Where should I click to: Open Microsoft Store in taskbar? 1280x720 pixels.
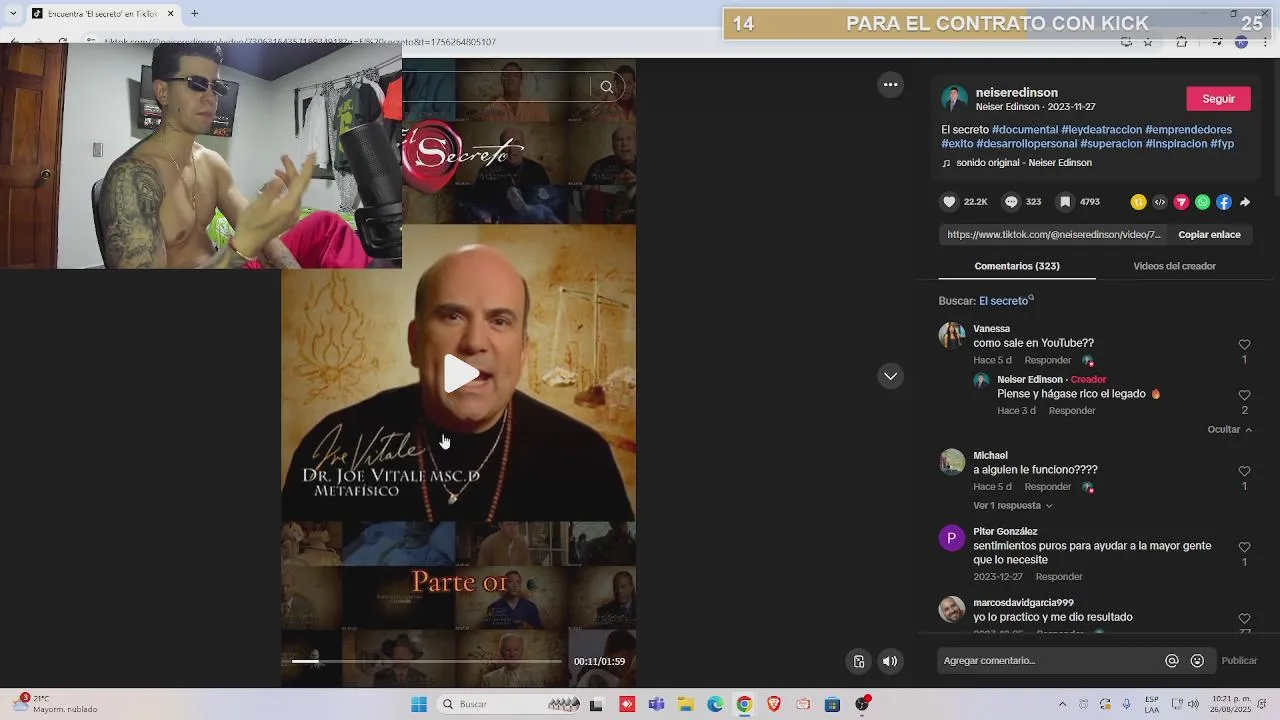pyautogui.click(x=832, y=704)
